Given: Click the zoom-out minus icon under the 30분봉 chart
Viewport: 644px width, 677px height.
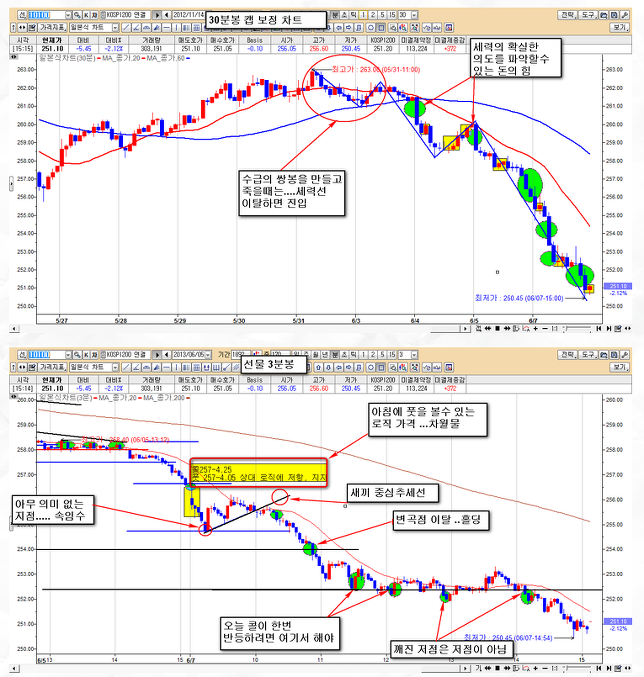Looking at the screenshot, I should point(545,329).
